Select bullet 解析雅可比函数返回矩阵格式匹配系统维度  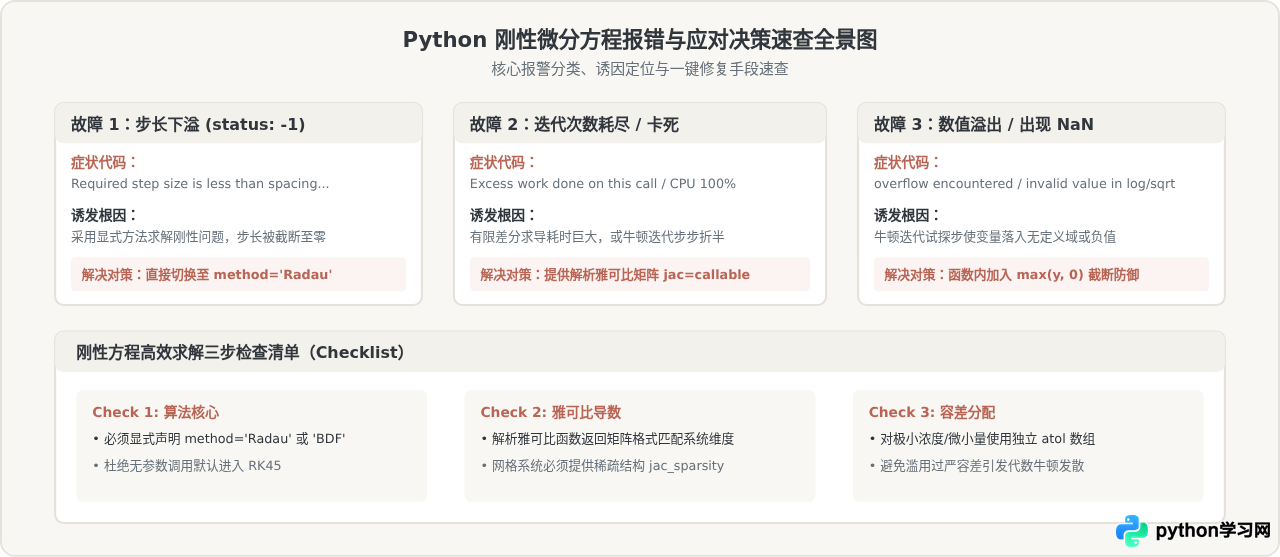click(607, 439)
